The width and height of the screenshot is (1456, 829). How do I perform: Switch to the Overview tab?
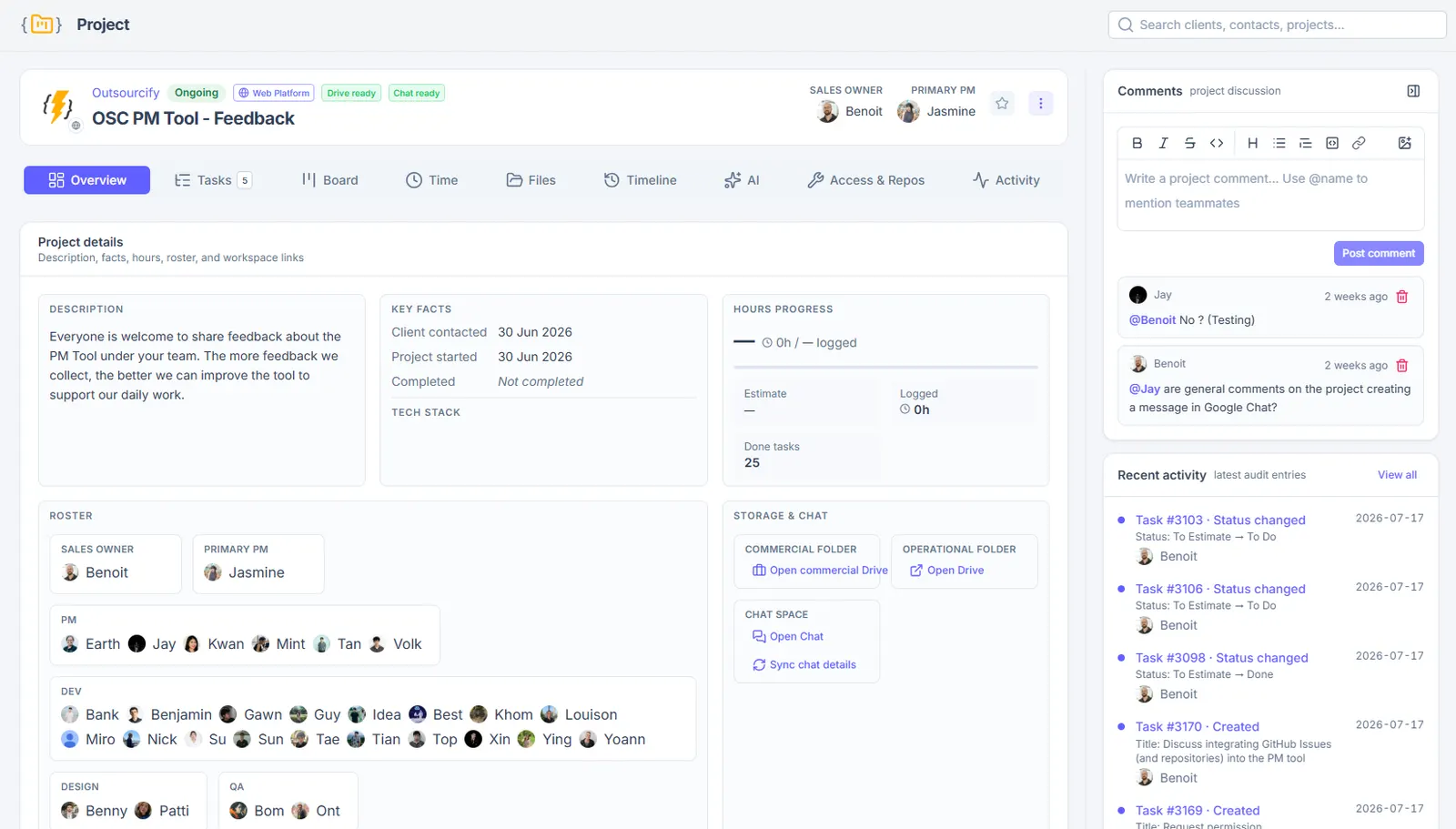click(87, 180)
